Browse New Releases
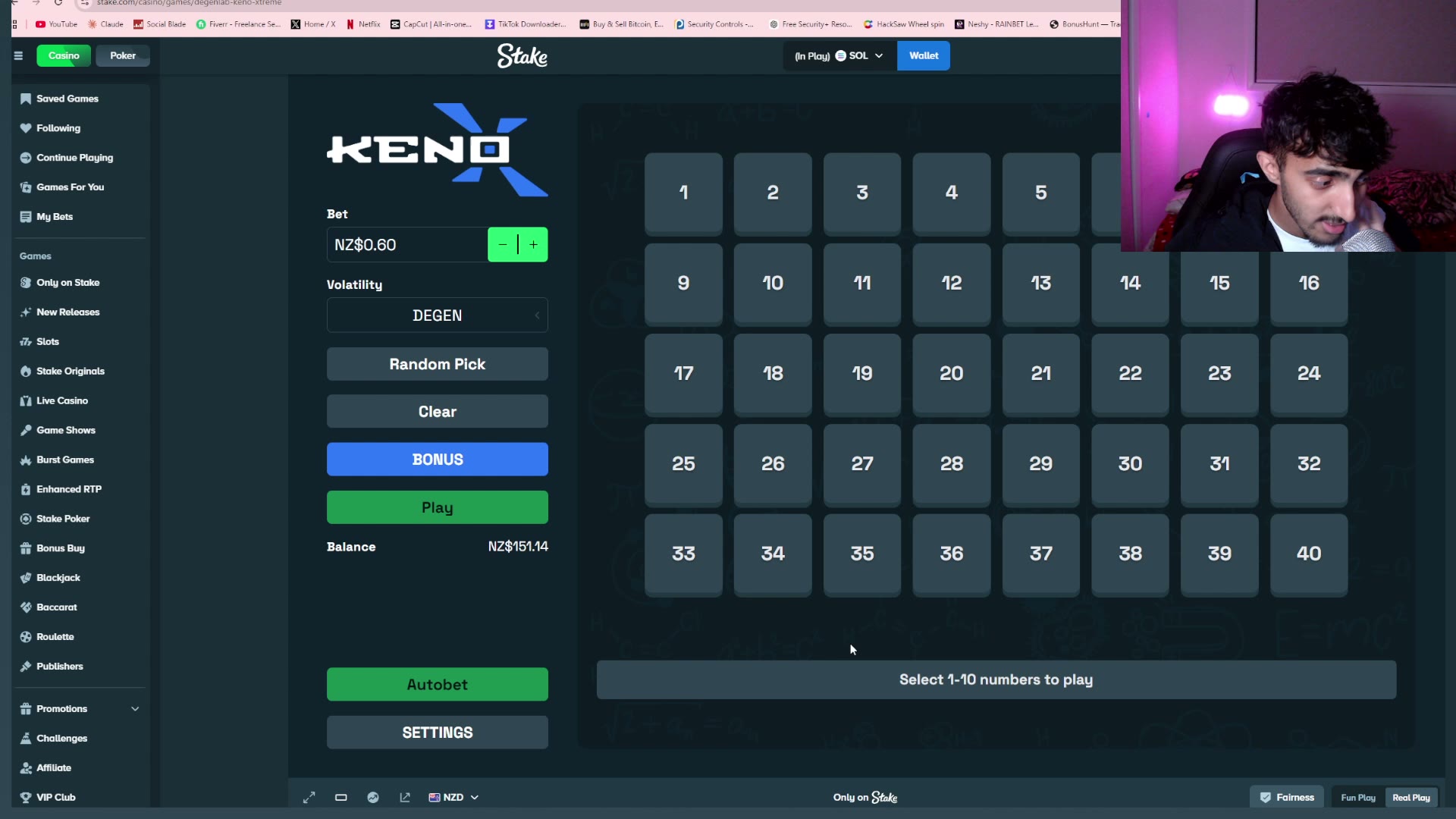This screenshot has height=819, width=1456. coord(67,312)
